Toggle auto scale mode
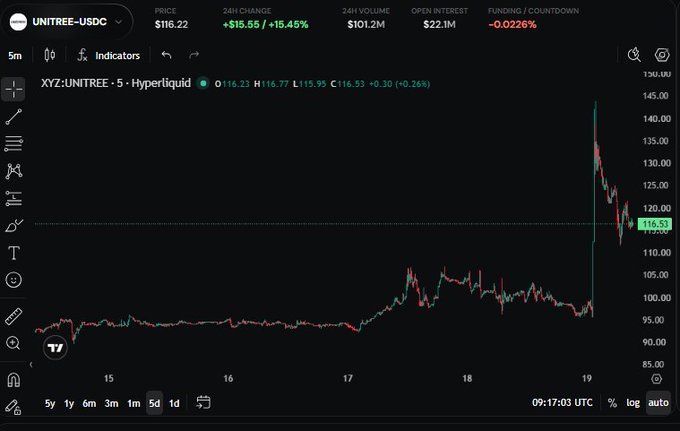Viewport: 680px width, 431px height. point(658,403)
